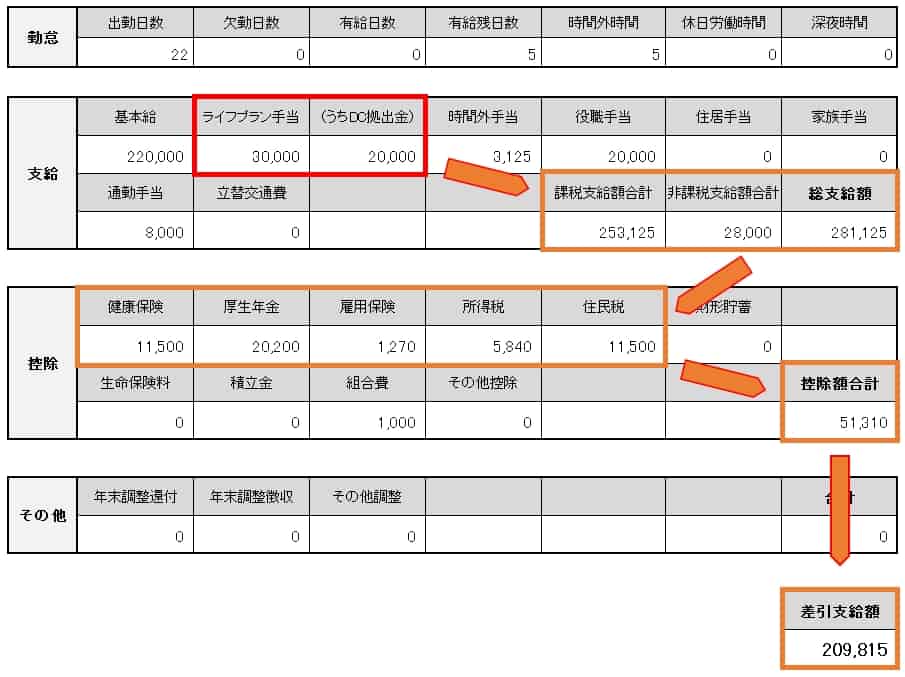905x677 pixels.
Task: Click the 組合費 value 1,000
Action: (368, 422)
